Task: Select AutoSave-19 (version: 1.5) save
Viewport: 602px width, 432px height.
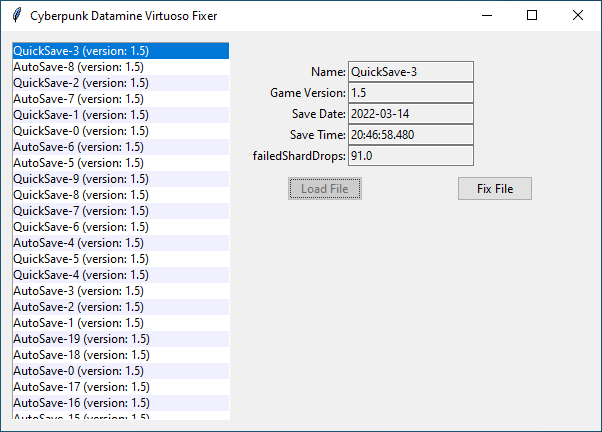Action: click(121, 339)
